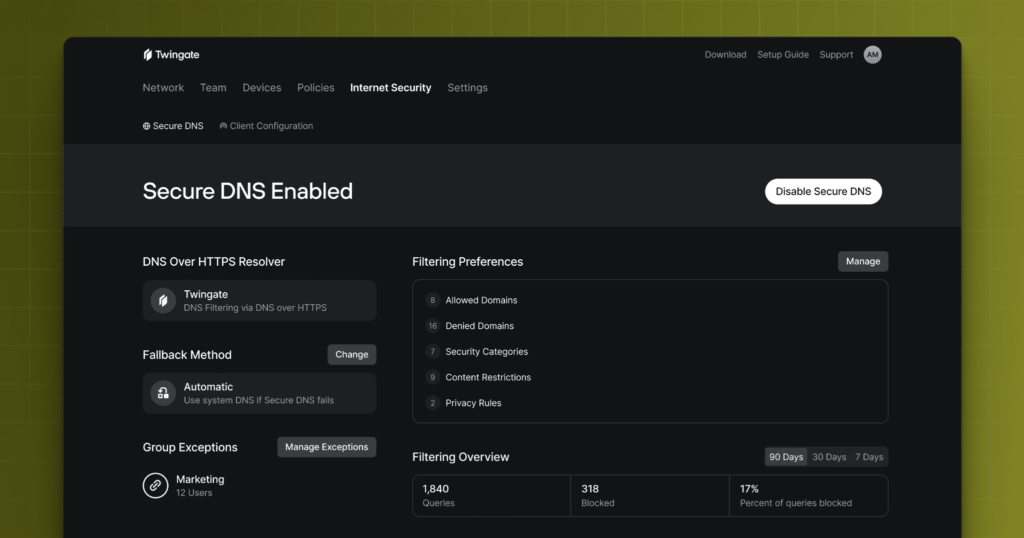The height and width of the screenshot is (538, 1024).
Task: Click the Security Categories count badge 7
Action: click(x=432, y=351)
